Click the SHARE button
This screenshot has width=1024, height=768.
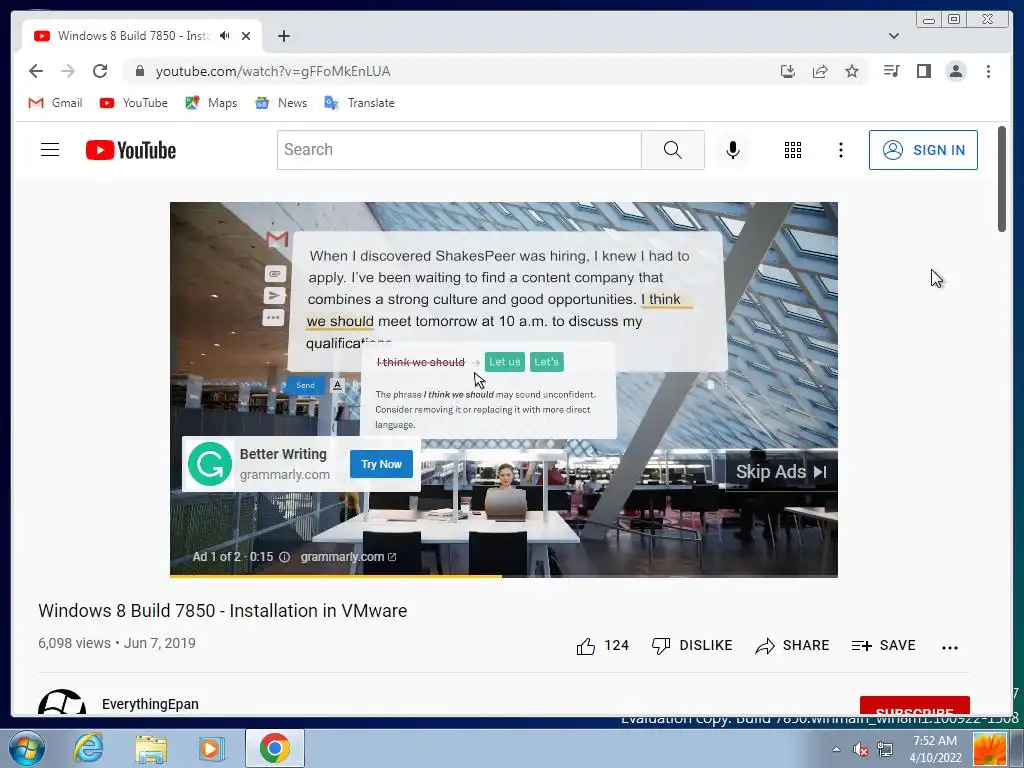(x=792, y=646)
